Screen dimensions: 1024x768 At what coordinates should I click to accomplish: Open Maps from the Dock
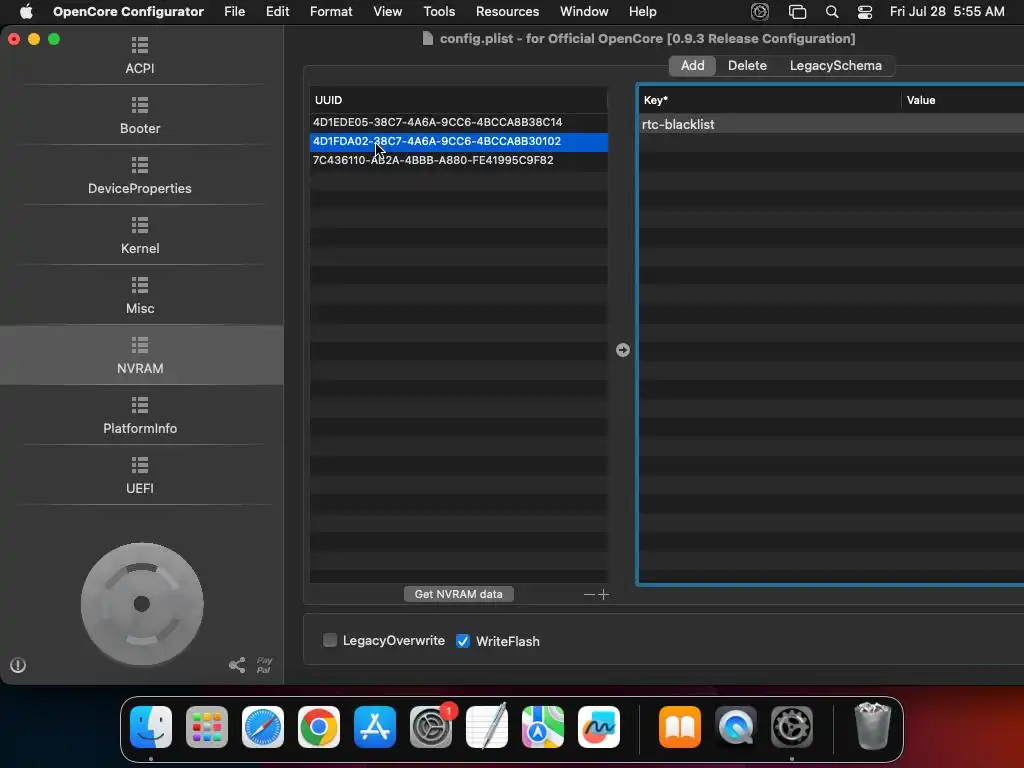coord(543,727)
